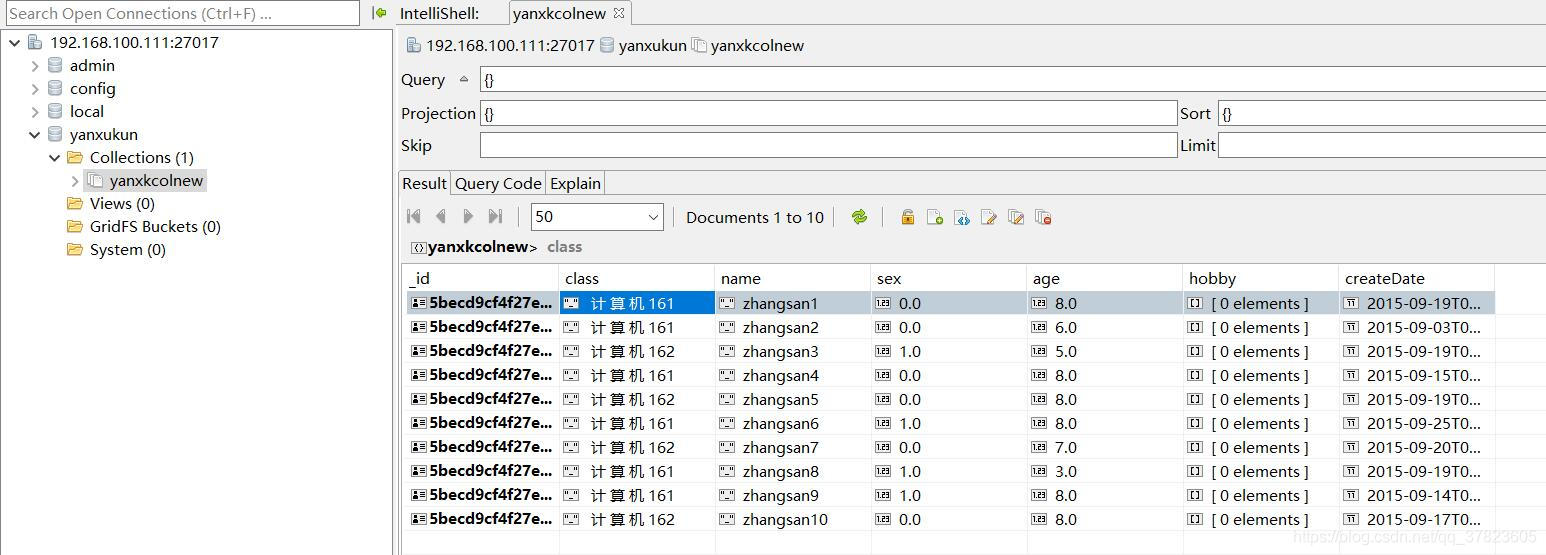
Task: Click the Limit input field
Action: (x=1382, y=145)
